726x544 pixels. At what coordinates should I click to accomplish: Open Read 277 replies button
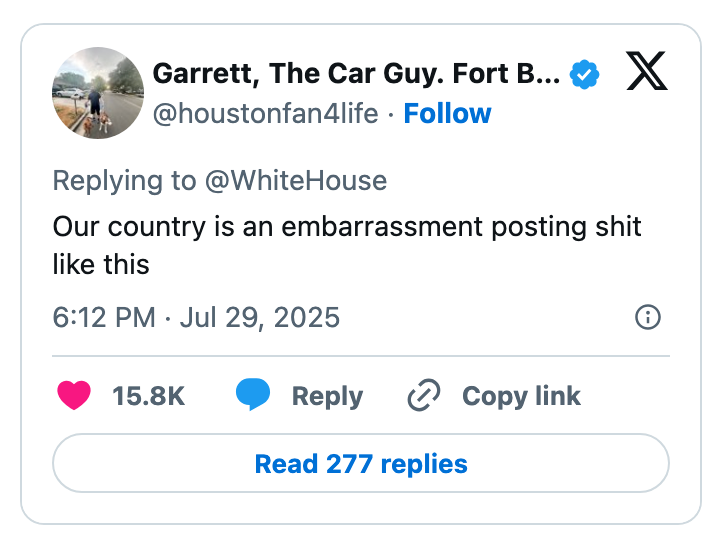tap(361, 464)
